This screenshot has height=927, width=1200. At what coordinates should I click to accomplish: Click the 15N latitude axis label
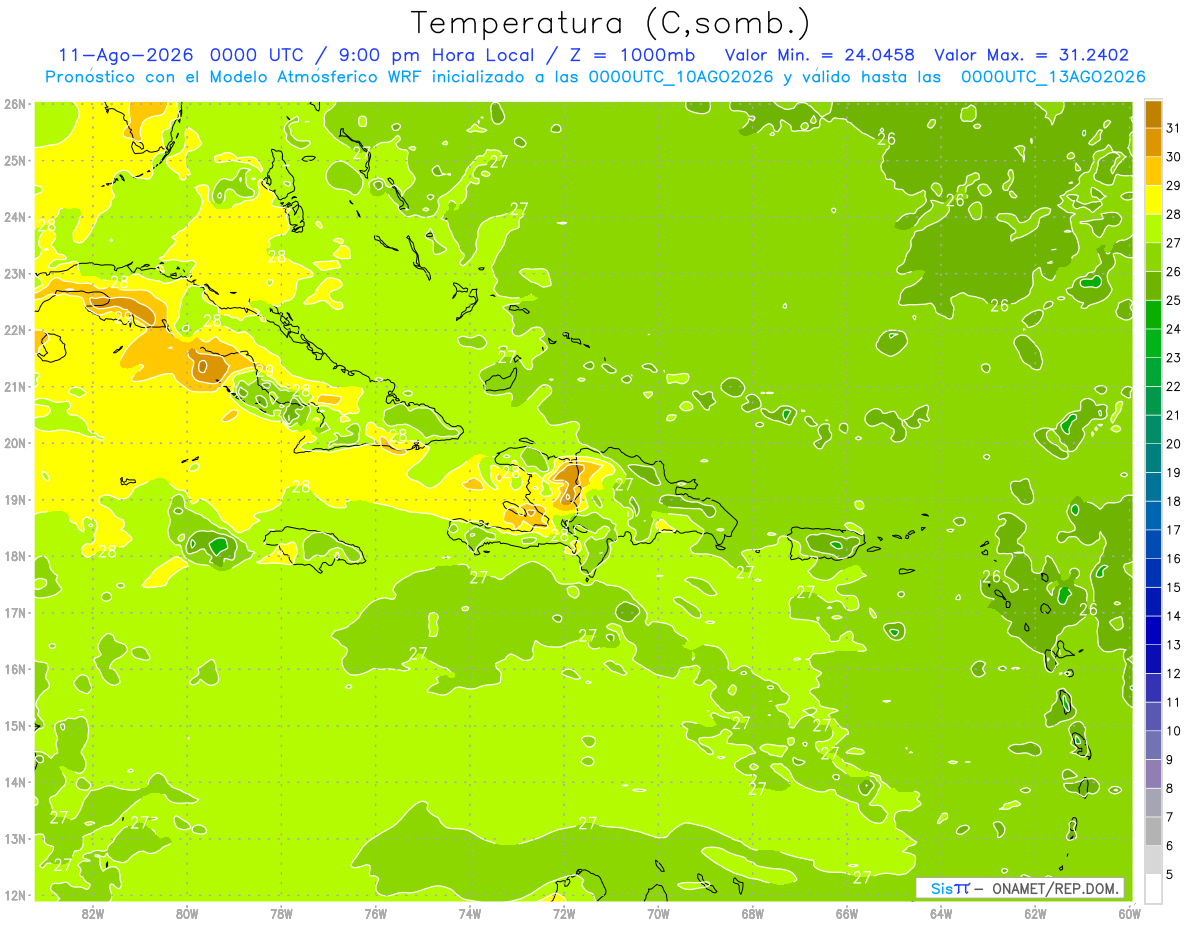(x=15, y=725)
